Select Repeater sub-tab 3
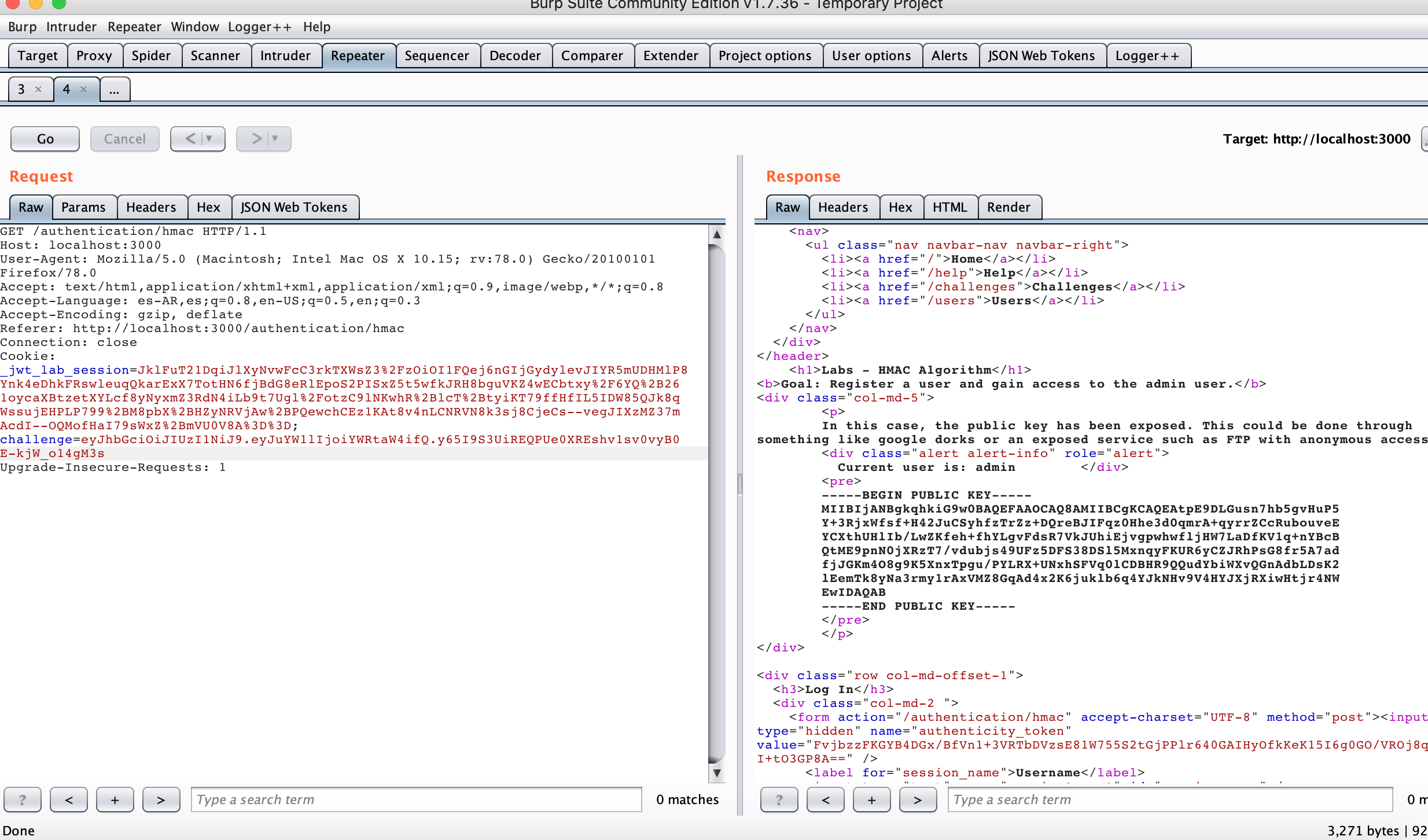The image size is (1428, 840). pos(21,89)
